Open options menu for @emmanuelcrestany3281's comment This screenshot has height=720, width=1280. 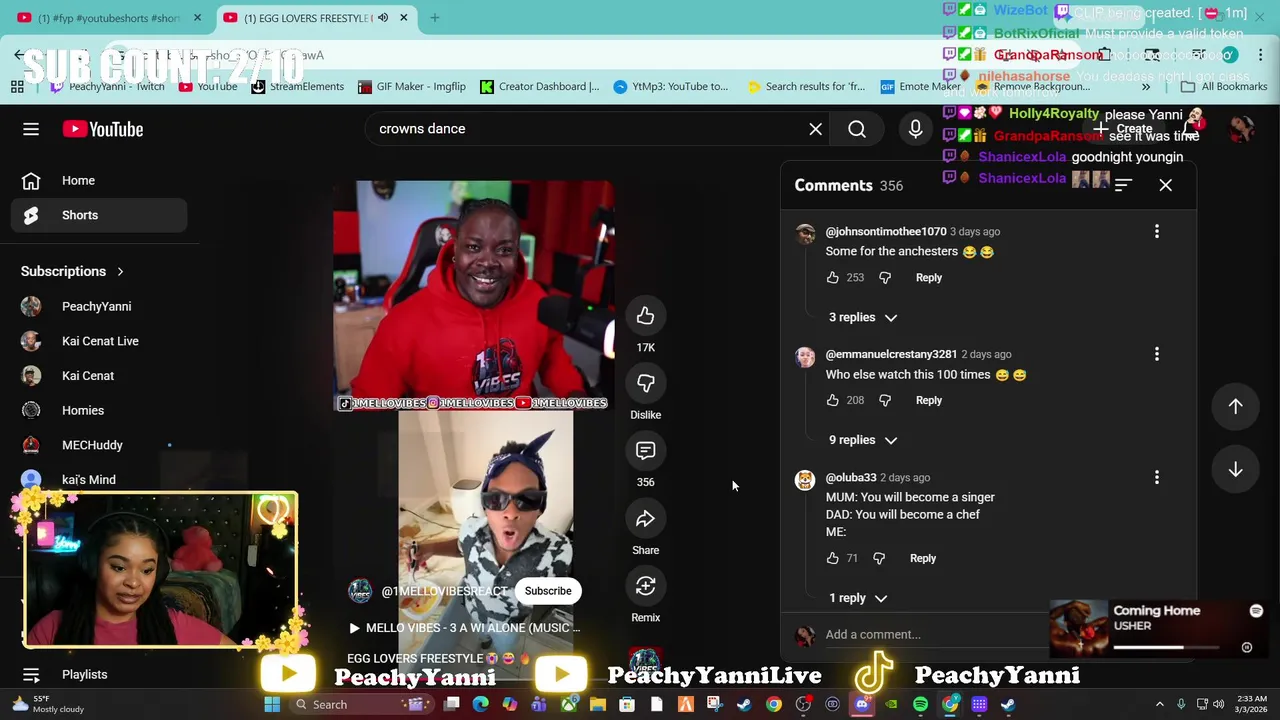[x=1157, y=354]
